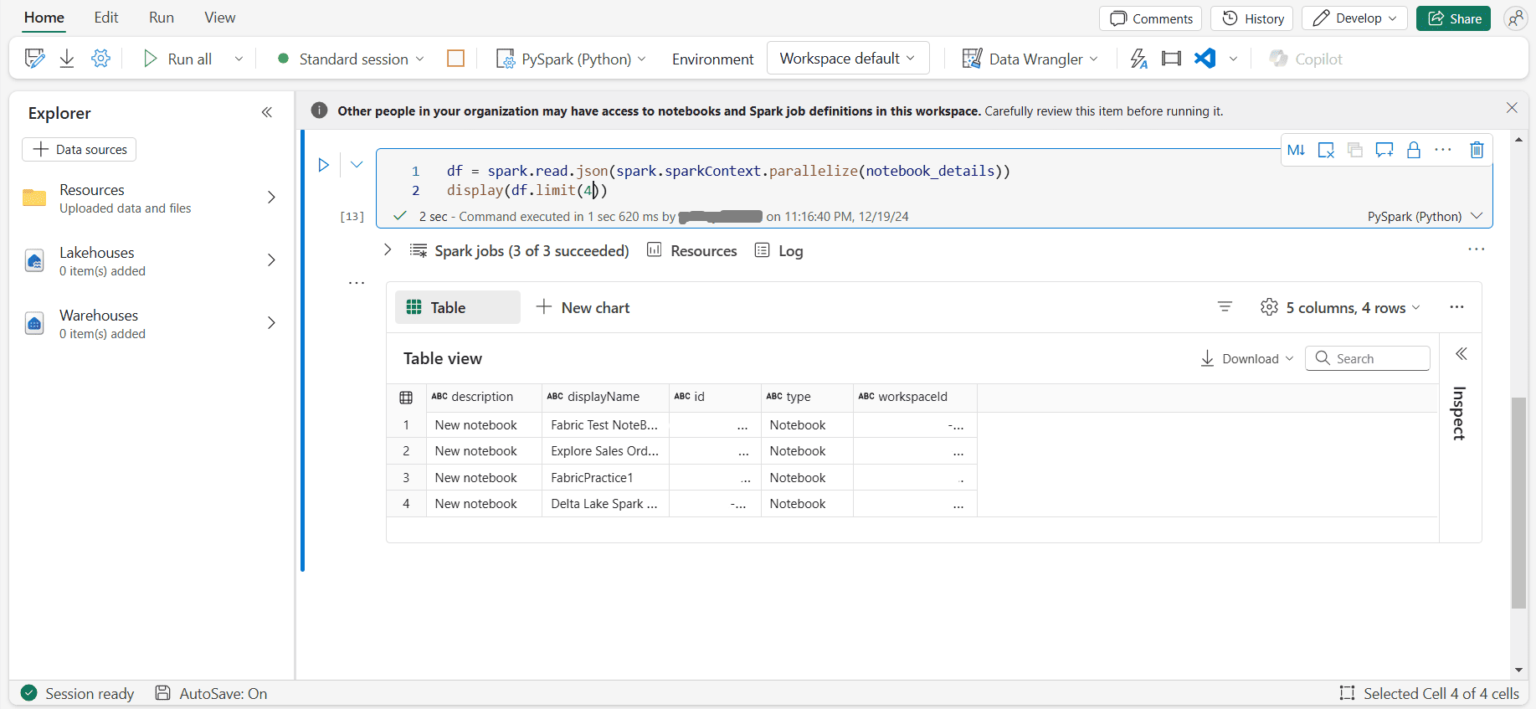Open cell language PySpark dropdown at cell bottom
This screenshot has height=709, width=1536.
click(x=1424, y=216)
